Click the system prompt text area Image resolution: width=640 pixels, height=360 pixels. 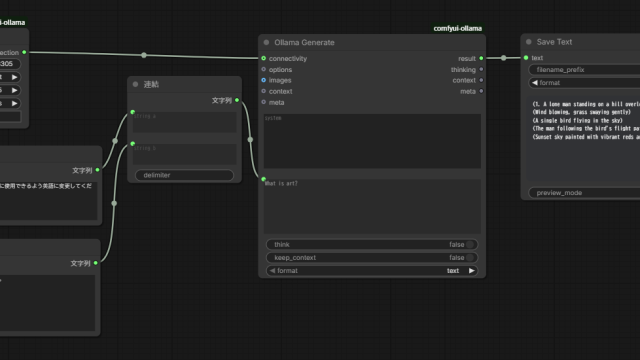click(372, 141)
